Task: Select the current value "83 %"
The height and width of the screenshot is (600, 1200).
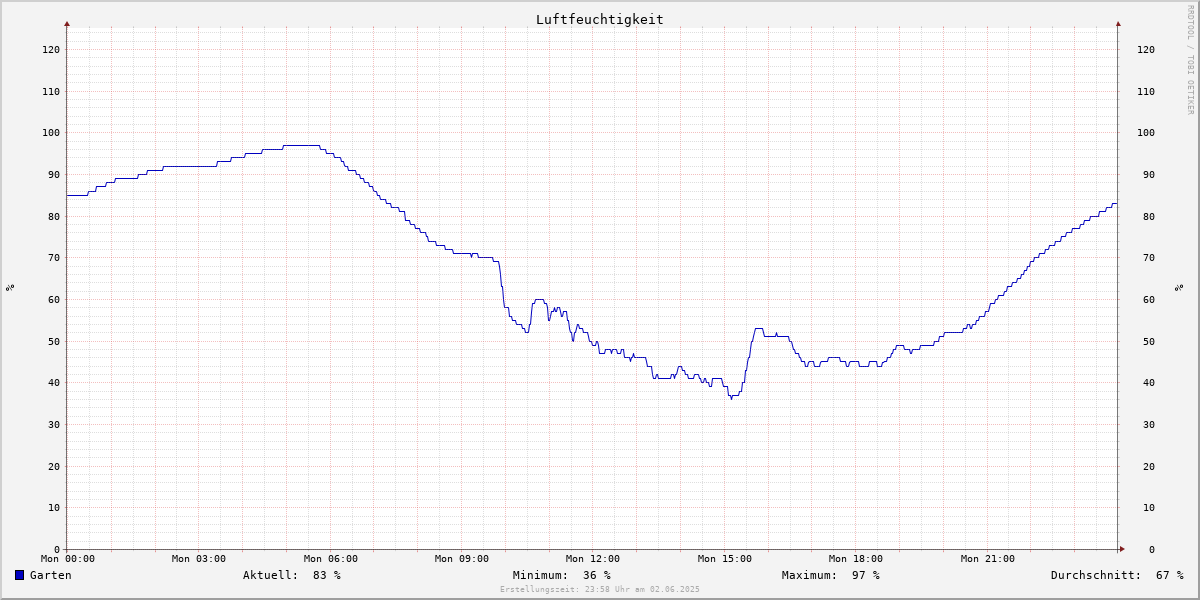Action: (x=327, y=575)
